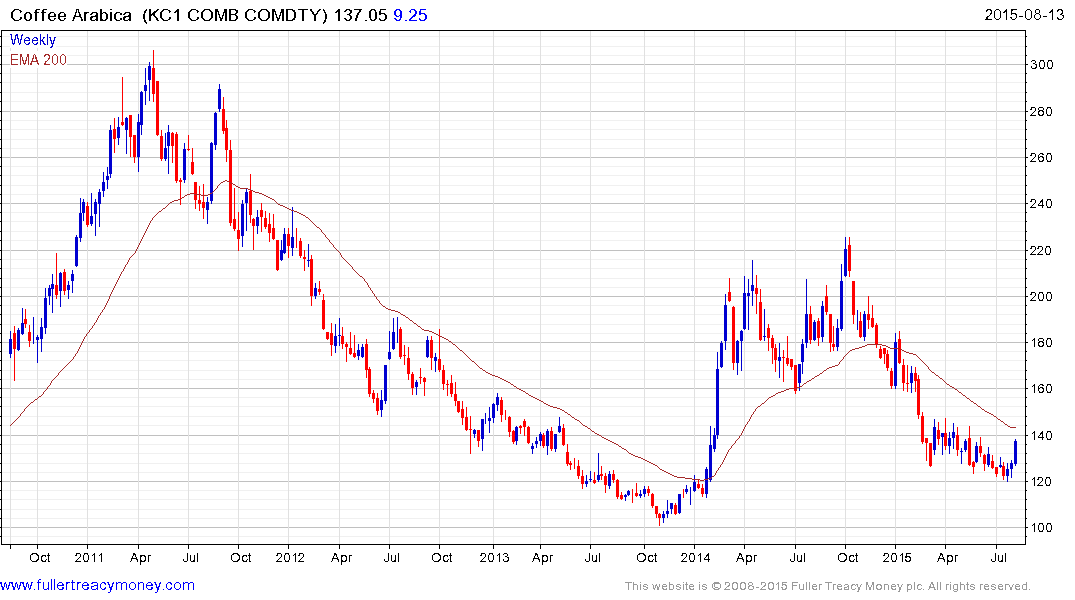Select the 140 price axis label

[1041, 435]
